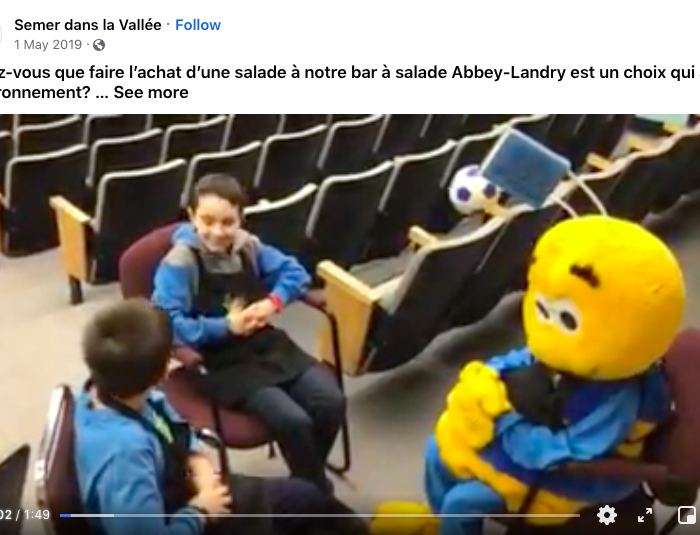Switch to picture-in-picture mini player
700x535 pixels.
pos(687,515)
